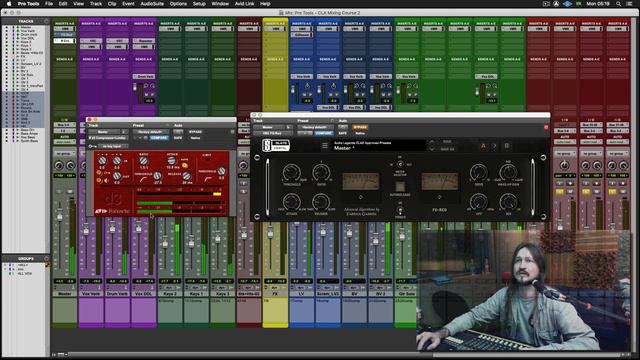The width and height of the screenshot is (640, 360).
Task: Click Compare in the D3 compressor window
Action: click(159, 138)
